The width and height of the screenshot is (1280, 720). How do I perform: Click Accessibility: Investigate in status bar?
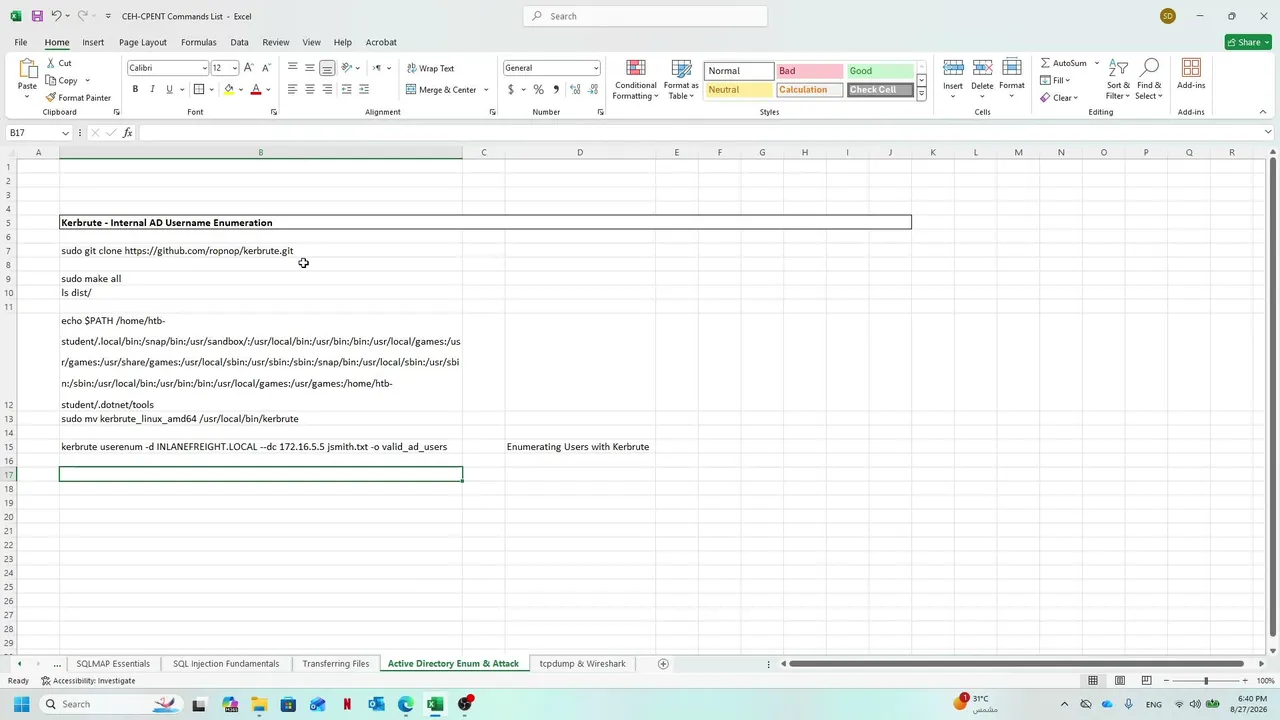(x=88, y=681)
